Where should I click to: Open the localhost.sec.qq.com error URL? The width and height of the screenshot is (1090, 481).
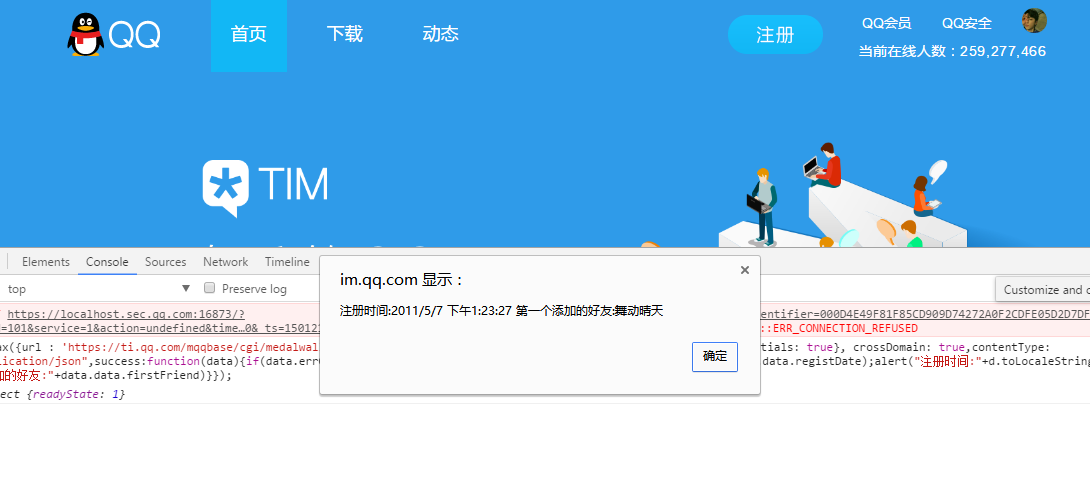[x=126, y=314]
